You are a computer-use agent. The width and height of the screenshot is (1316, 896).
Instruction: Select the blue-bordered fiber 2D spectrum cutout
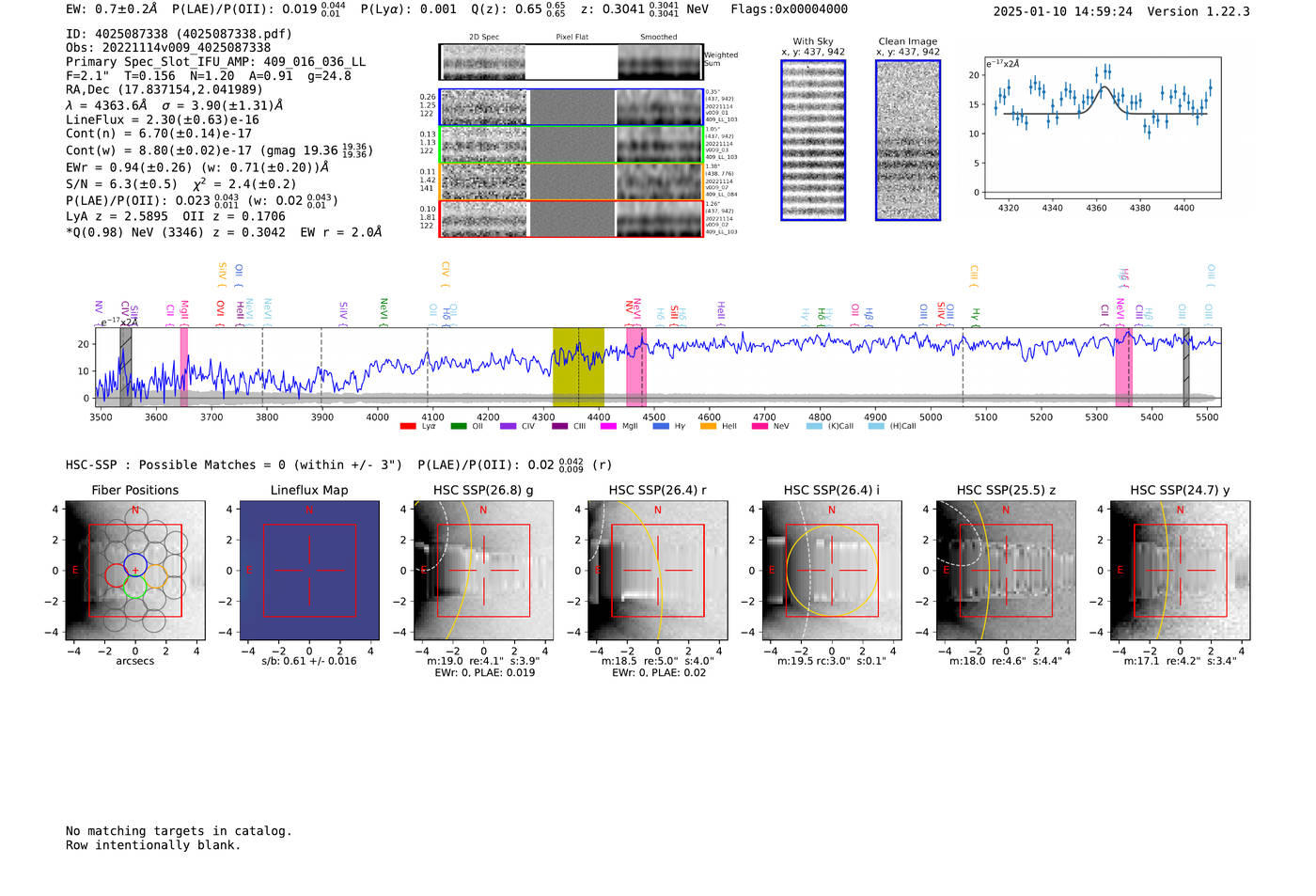pos(572,107)
